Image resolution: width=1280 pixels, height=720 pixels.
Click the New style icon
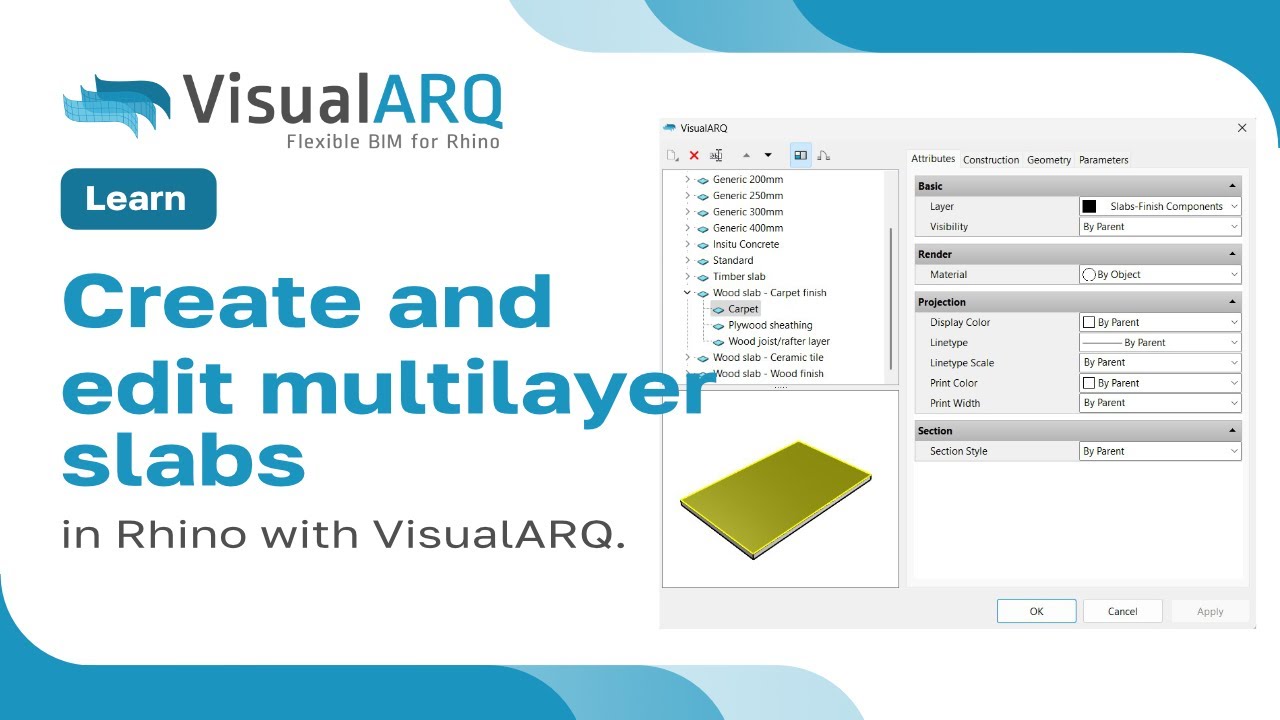673,156
